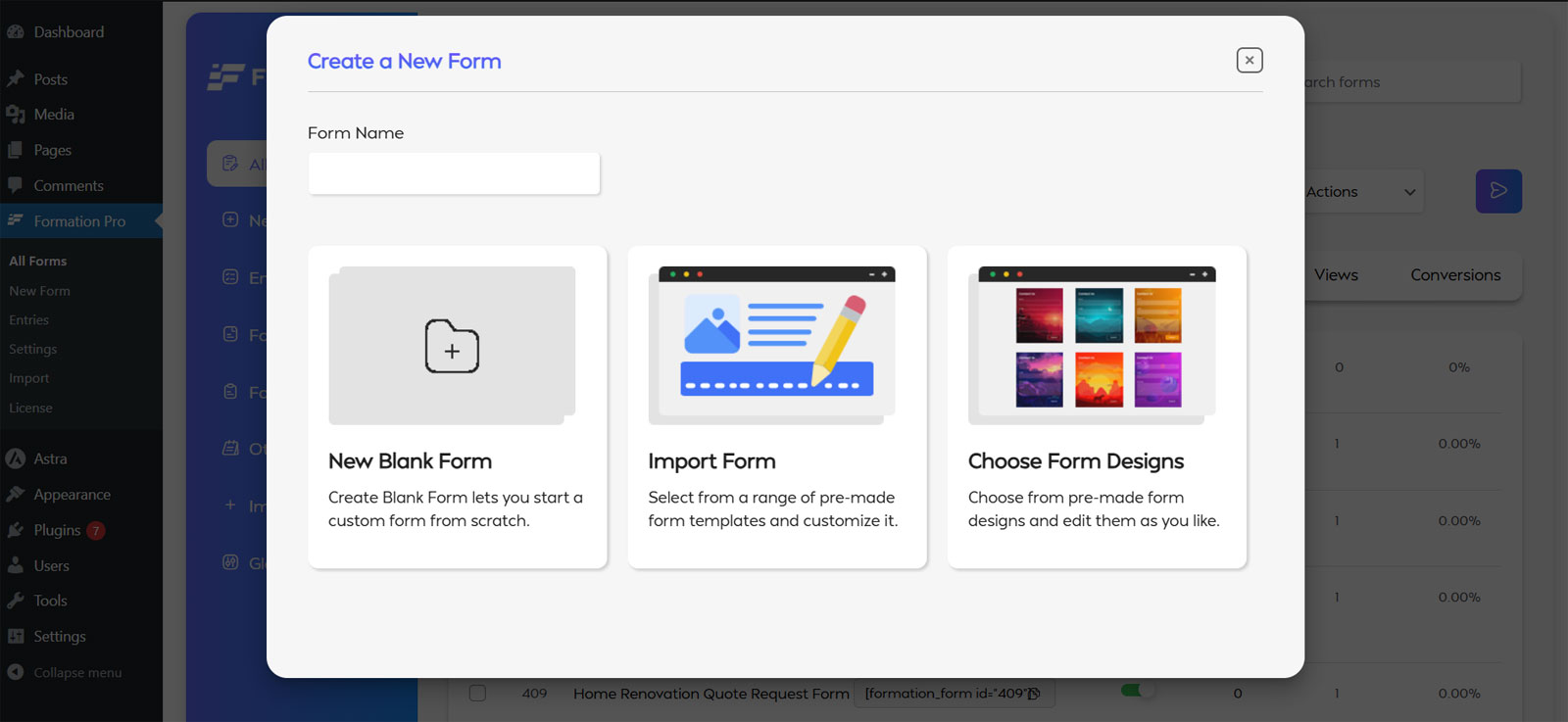Click the Posts pin icon
Viewport: 1568px width, 722px height.
pos(16,78)
